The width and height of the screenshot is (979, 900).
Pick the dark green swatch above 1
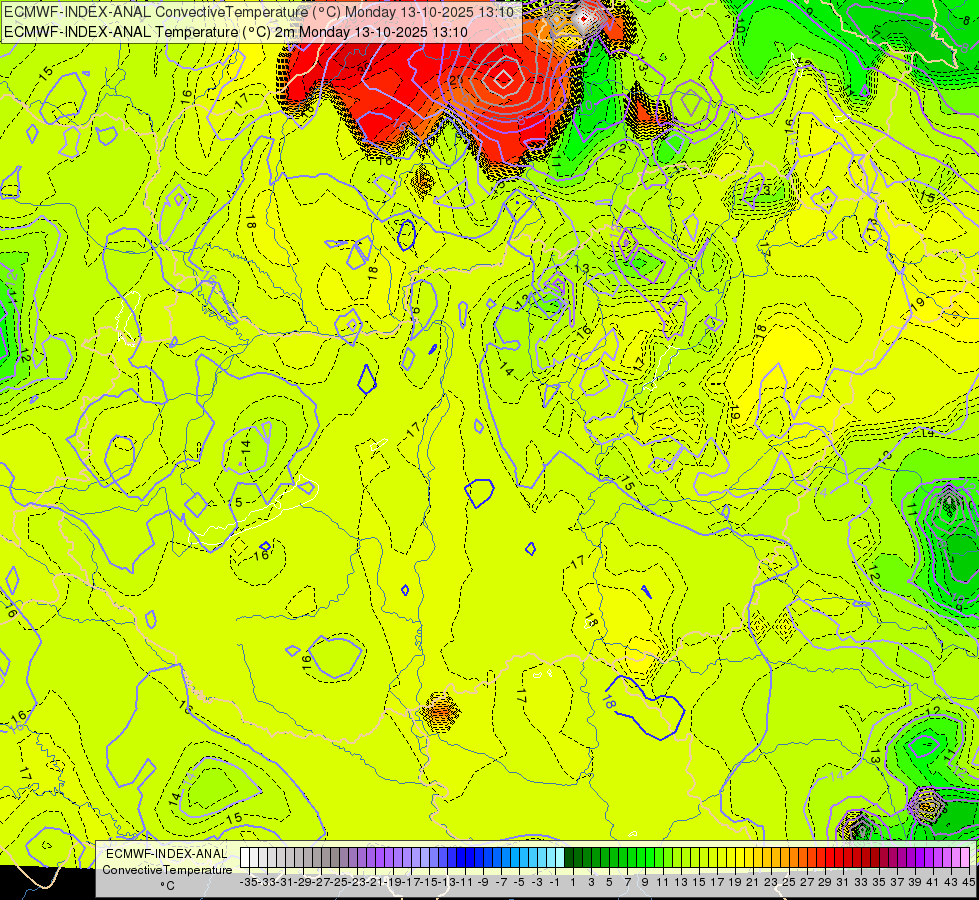click(569, 857)
